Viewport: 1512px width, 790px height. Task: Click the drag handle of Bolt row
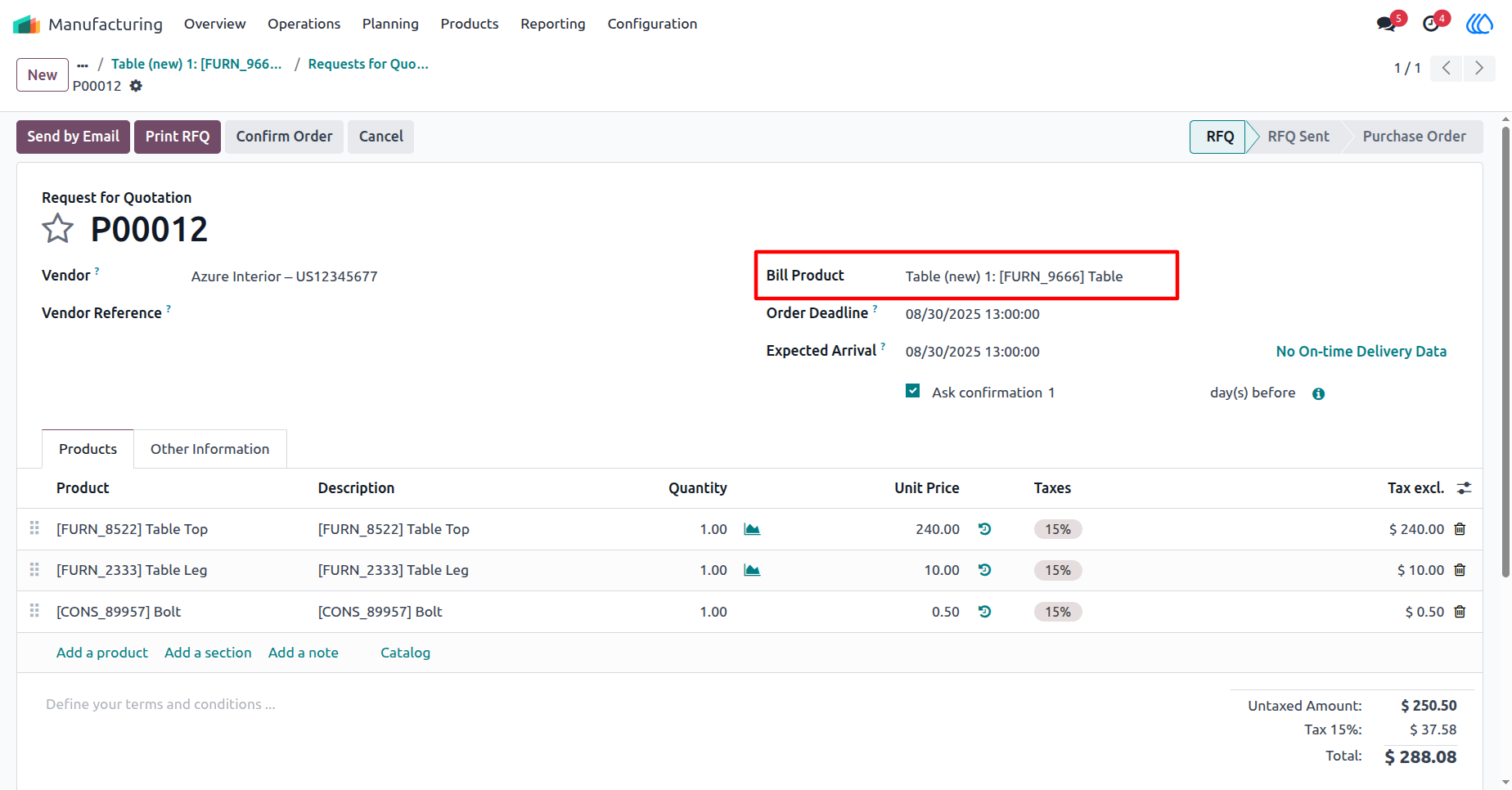pos(34,611)
